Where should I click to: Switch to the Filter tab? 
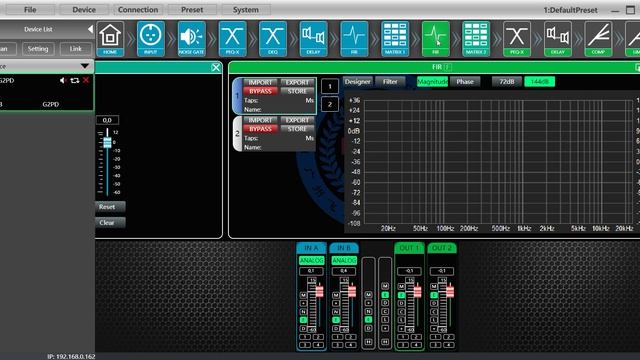pyautogui.click(x=390, y=82)
